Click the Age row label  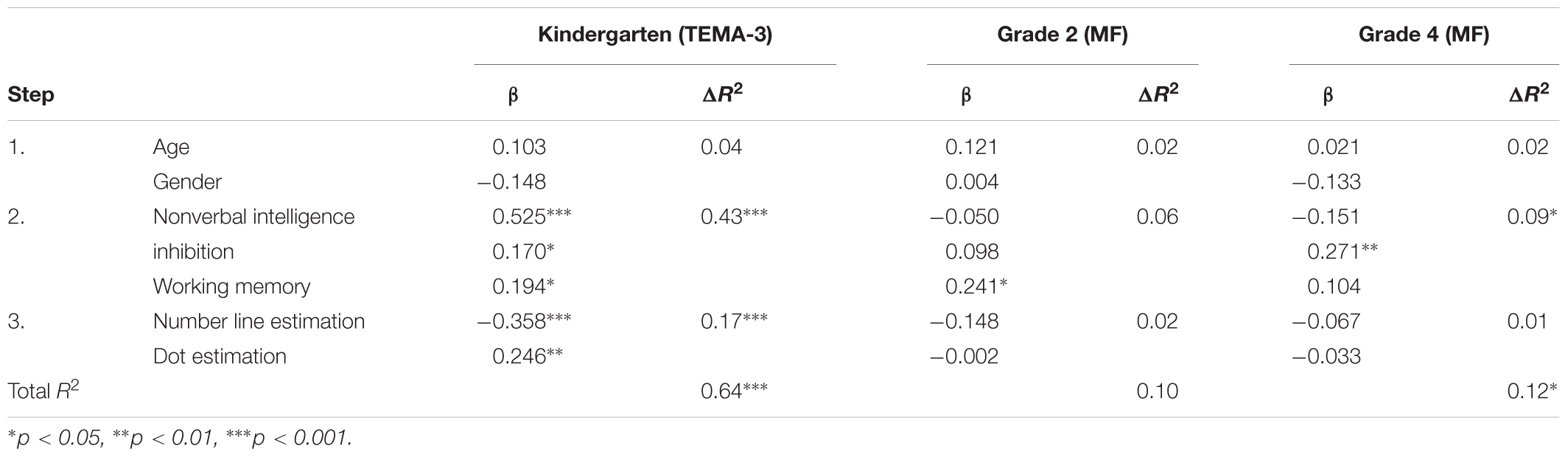coord(171,147)
